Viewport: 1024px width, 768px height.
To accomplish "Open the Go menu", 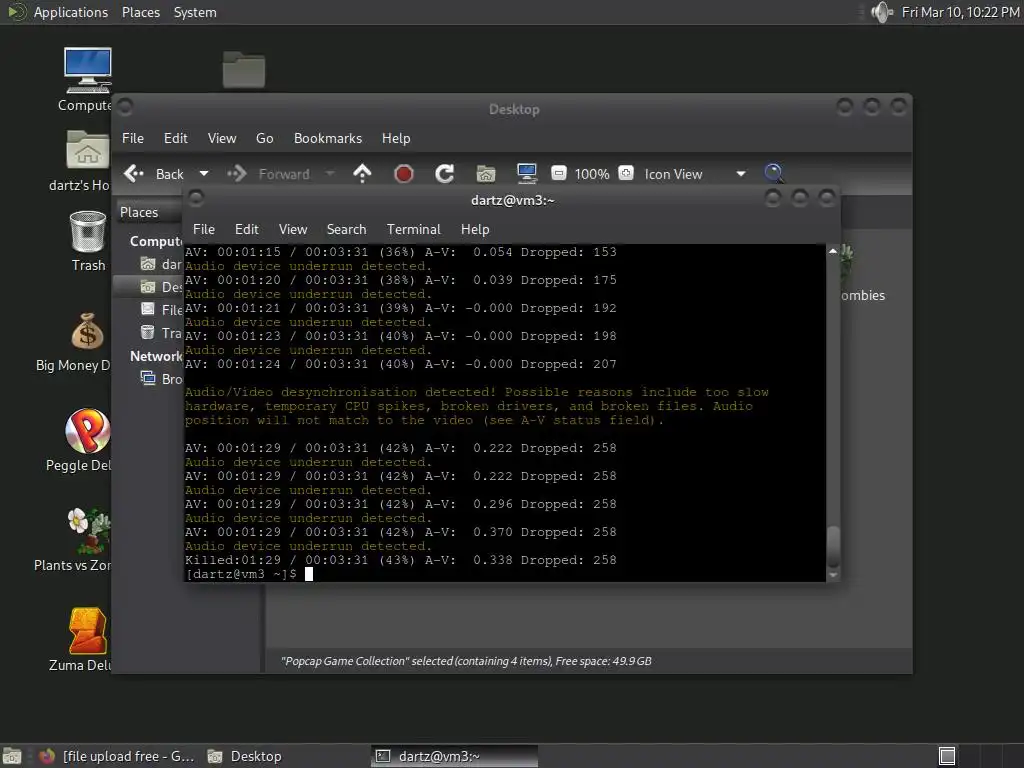I will coord(264,138).
